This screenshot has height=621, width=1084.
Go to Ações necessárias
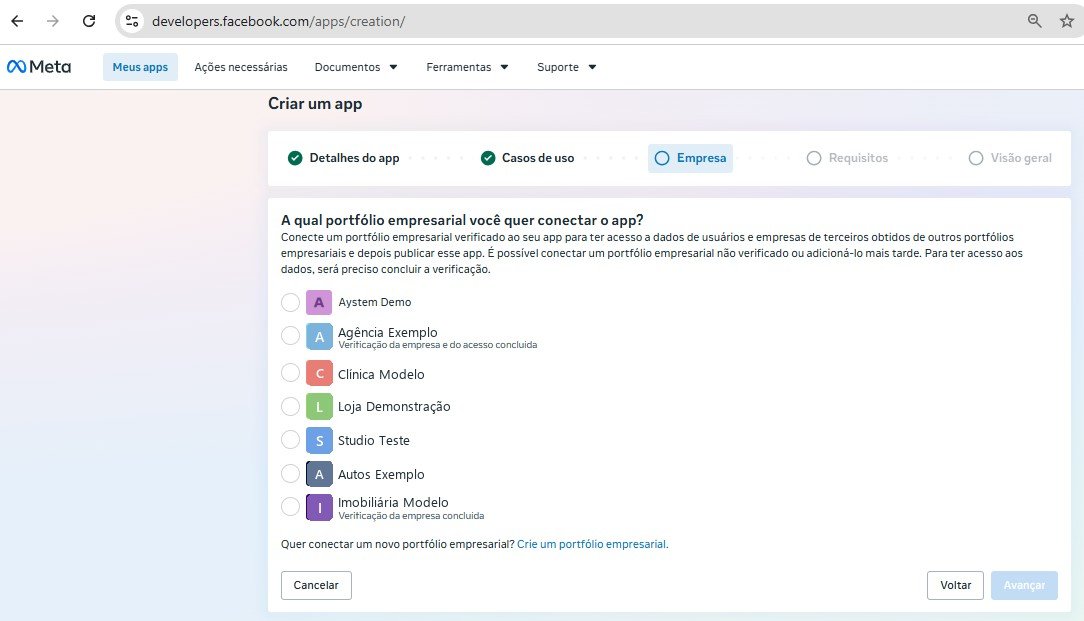coord(241,67)
